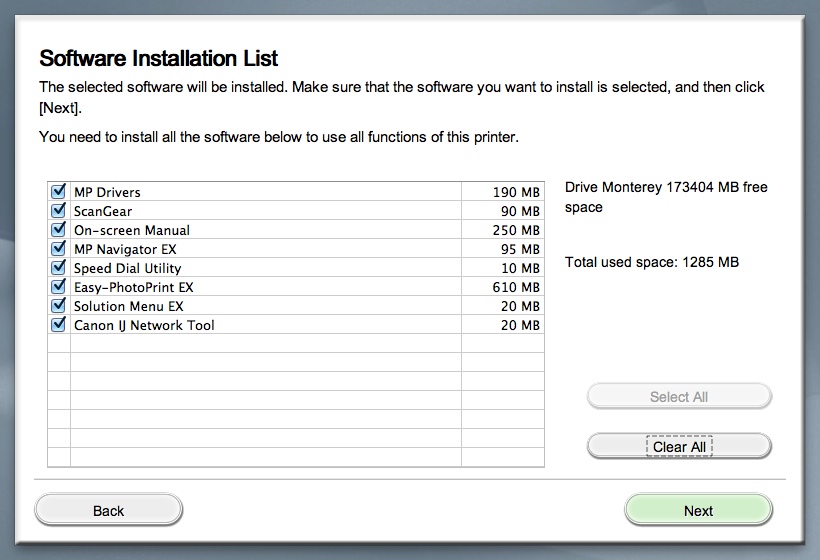Viewport: 820px width, 560px height.
Task: Deselect the On-screen Manual checkbox
Action: 58,229
